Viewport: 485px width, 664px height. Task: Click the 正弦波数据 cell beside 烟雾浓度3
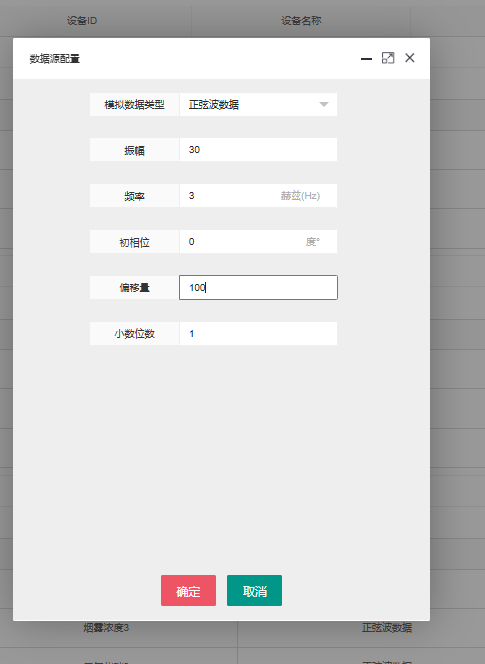click(387, 628)
